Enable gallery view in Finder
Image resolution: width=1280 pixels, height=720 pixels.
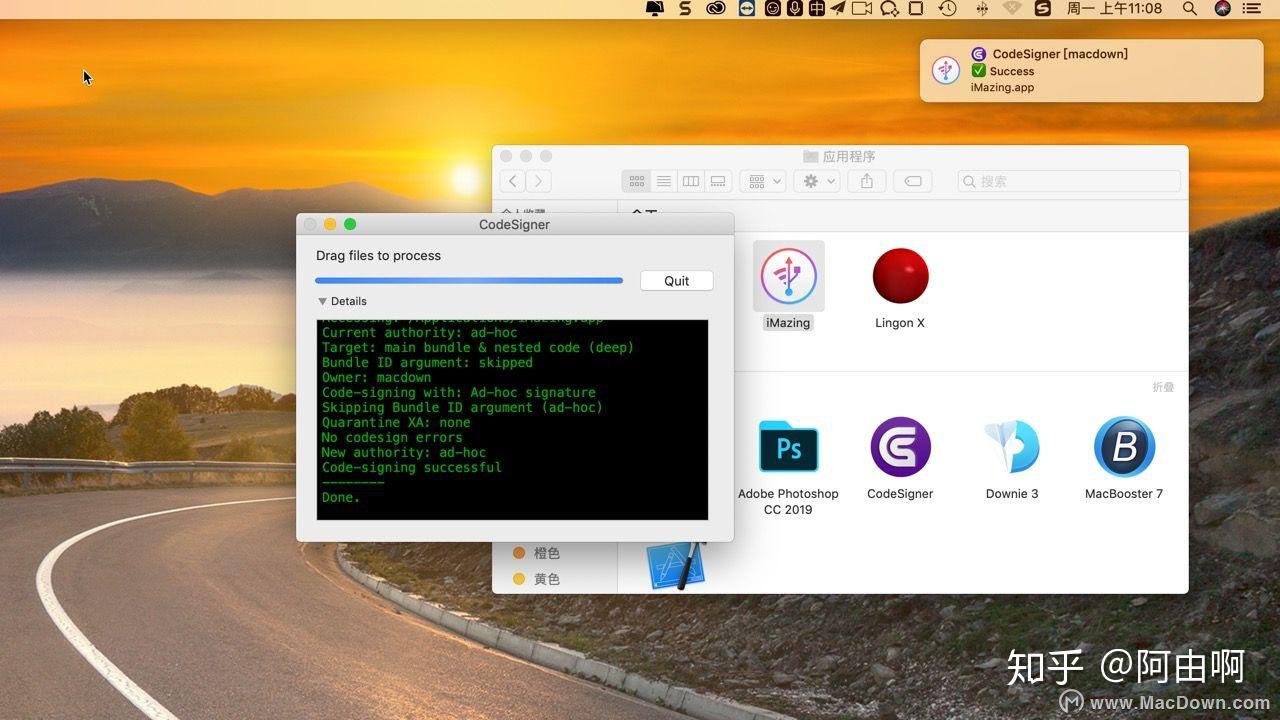(717, 181)
